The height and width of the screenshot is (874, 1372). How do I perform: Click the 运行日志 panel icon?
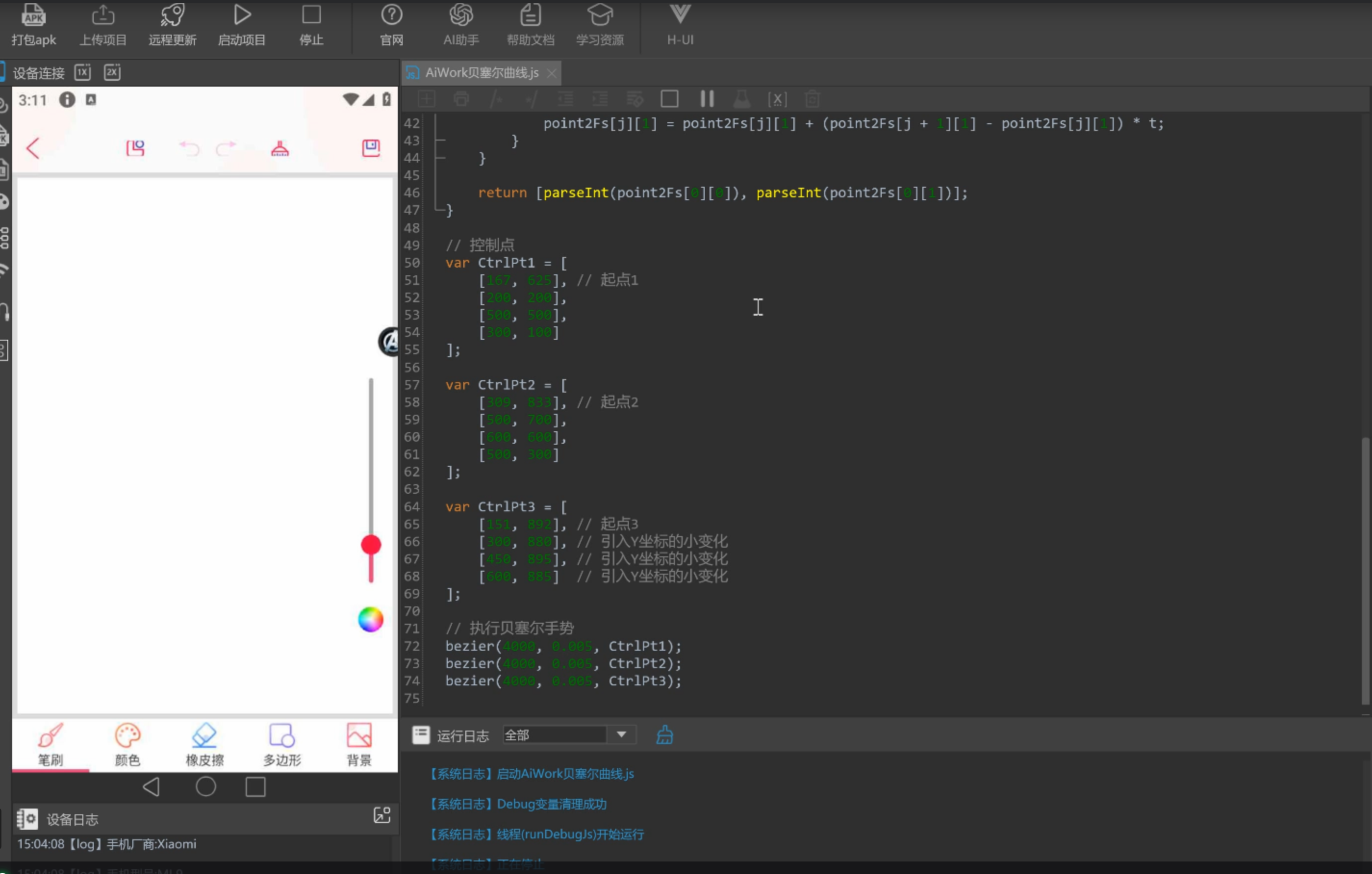pyautogui.click(x=421, y=735)
